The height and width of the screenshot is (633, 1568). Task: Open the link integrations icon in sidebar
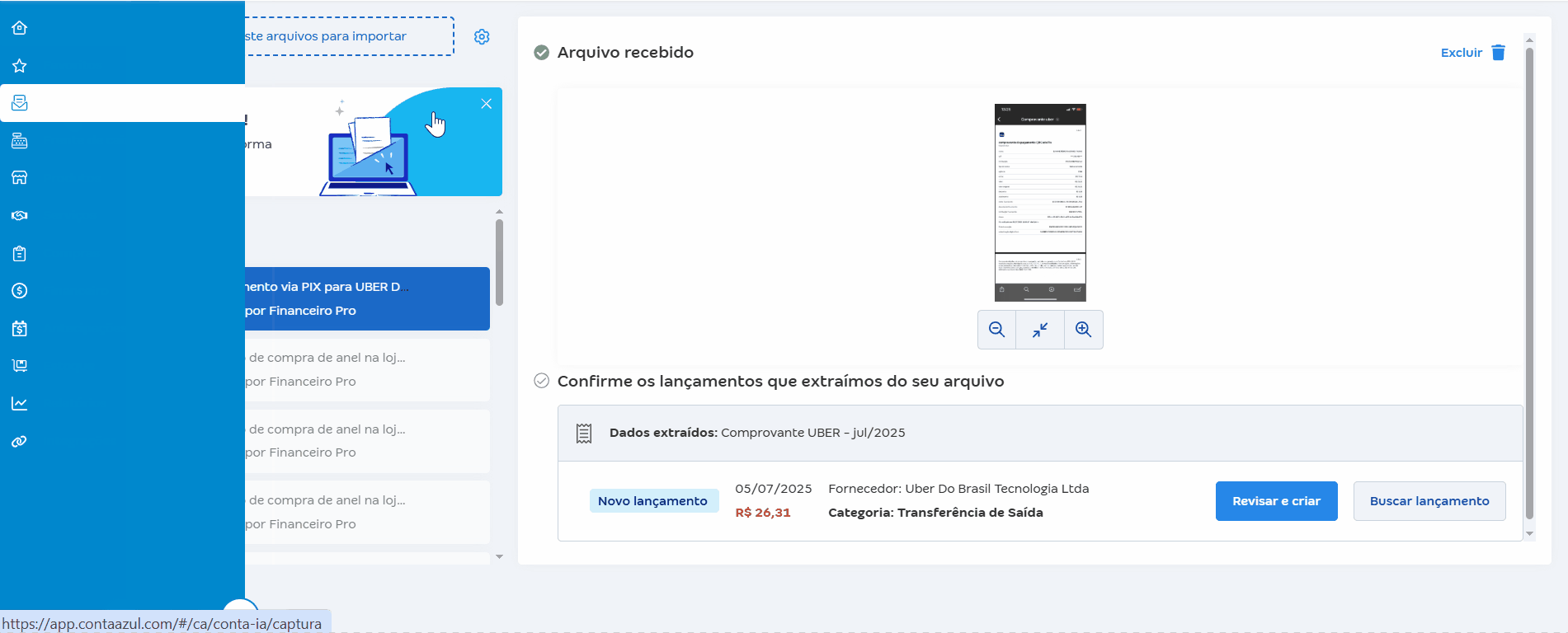(20, 442)
